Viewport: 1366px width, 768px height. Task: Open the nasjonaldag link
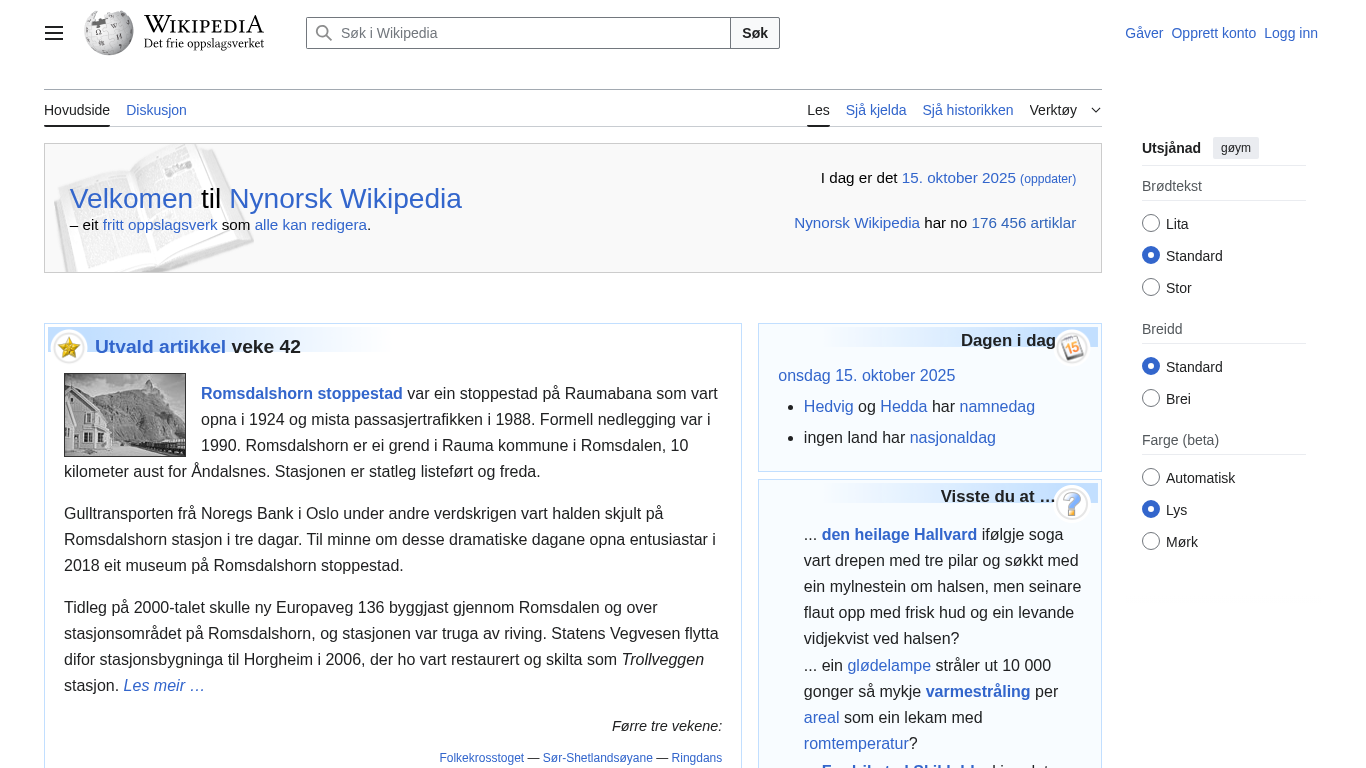tap(953, 438)
